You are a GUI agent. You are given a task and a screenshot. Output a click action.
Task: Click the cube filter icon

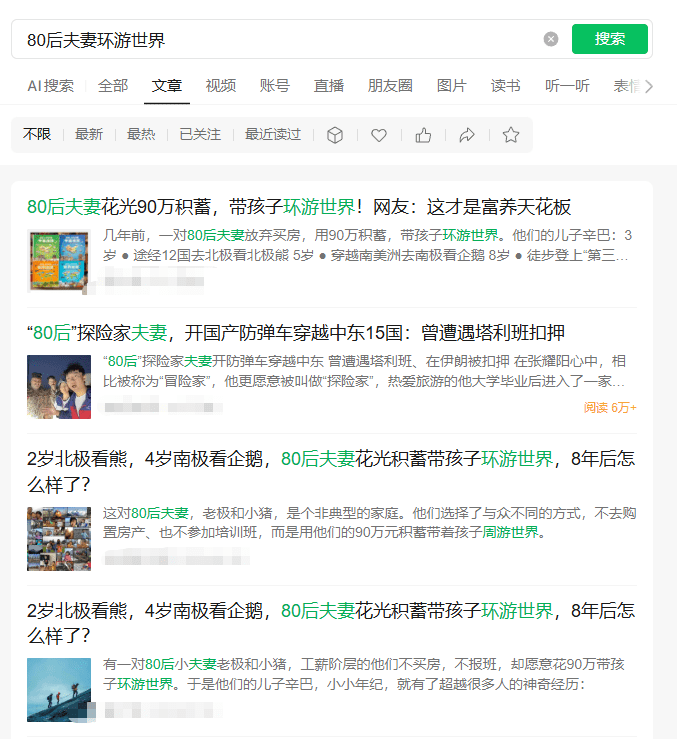336,135
